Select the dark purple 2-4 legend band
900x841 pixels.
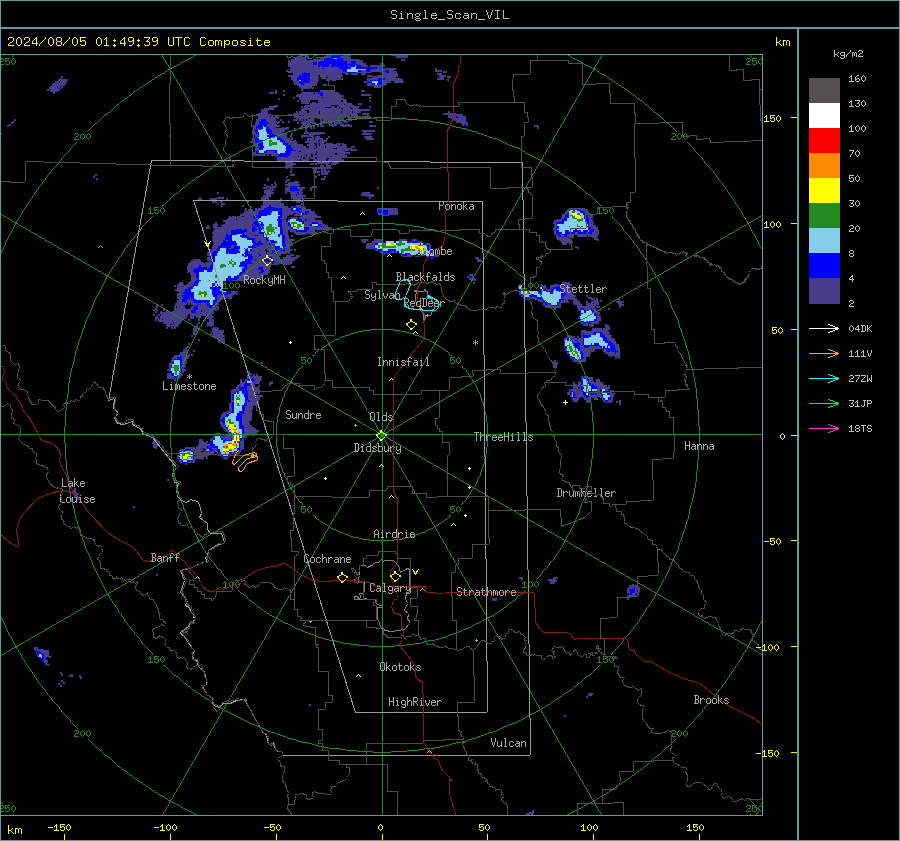click(824, 291)
